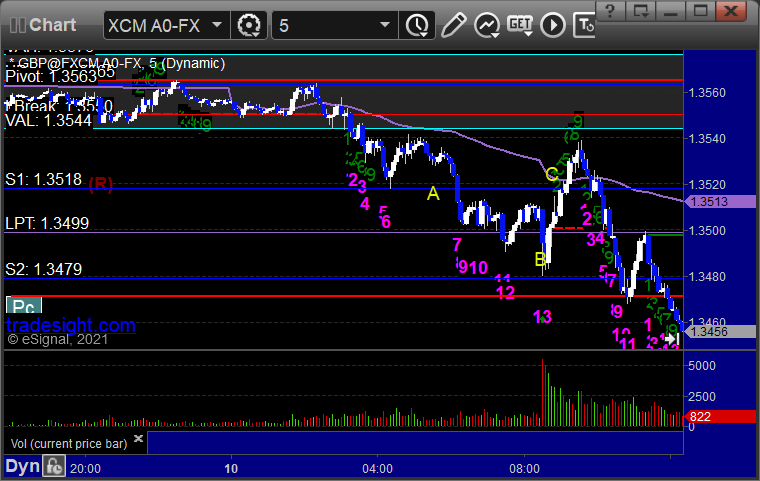Screen dimensions: 760x481
Task: Maximize the chart window
Action: pyautogui.click(x=700, y=11)
